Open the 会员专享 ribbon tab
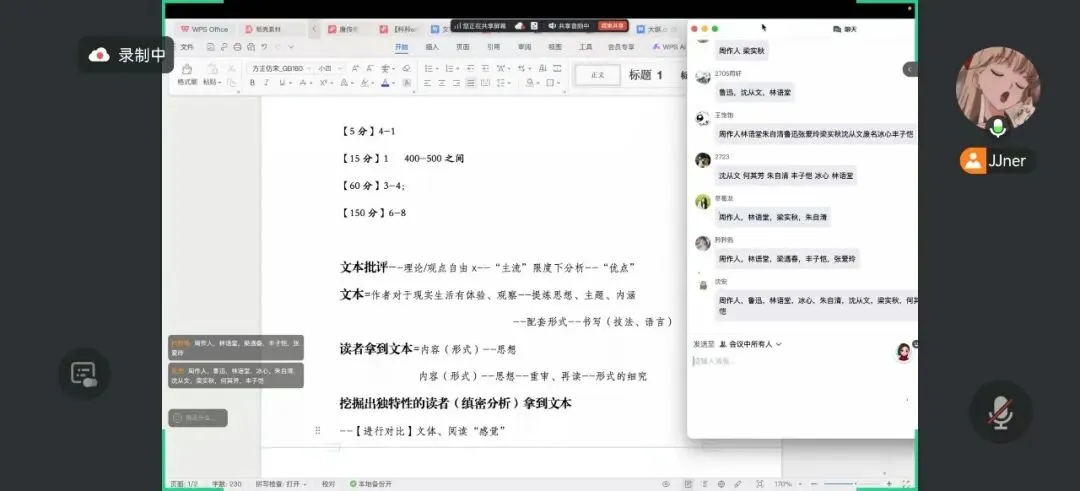 [621, 47]
